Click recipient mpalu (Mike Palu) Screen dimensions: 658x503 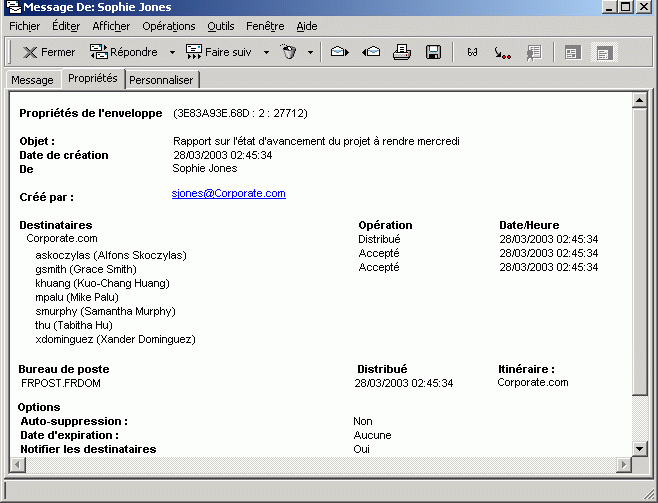click(77, 297)
